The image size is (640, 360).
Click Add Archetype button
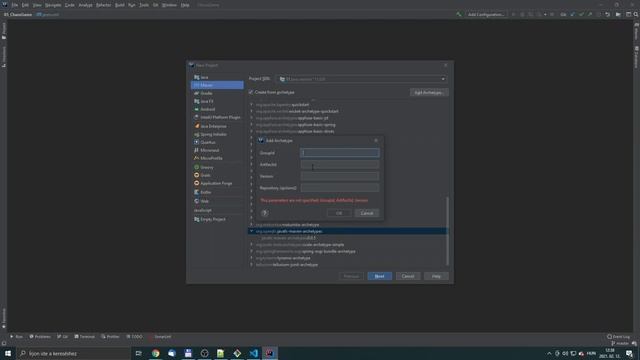[x=429, y=93]
